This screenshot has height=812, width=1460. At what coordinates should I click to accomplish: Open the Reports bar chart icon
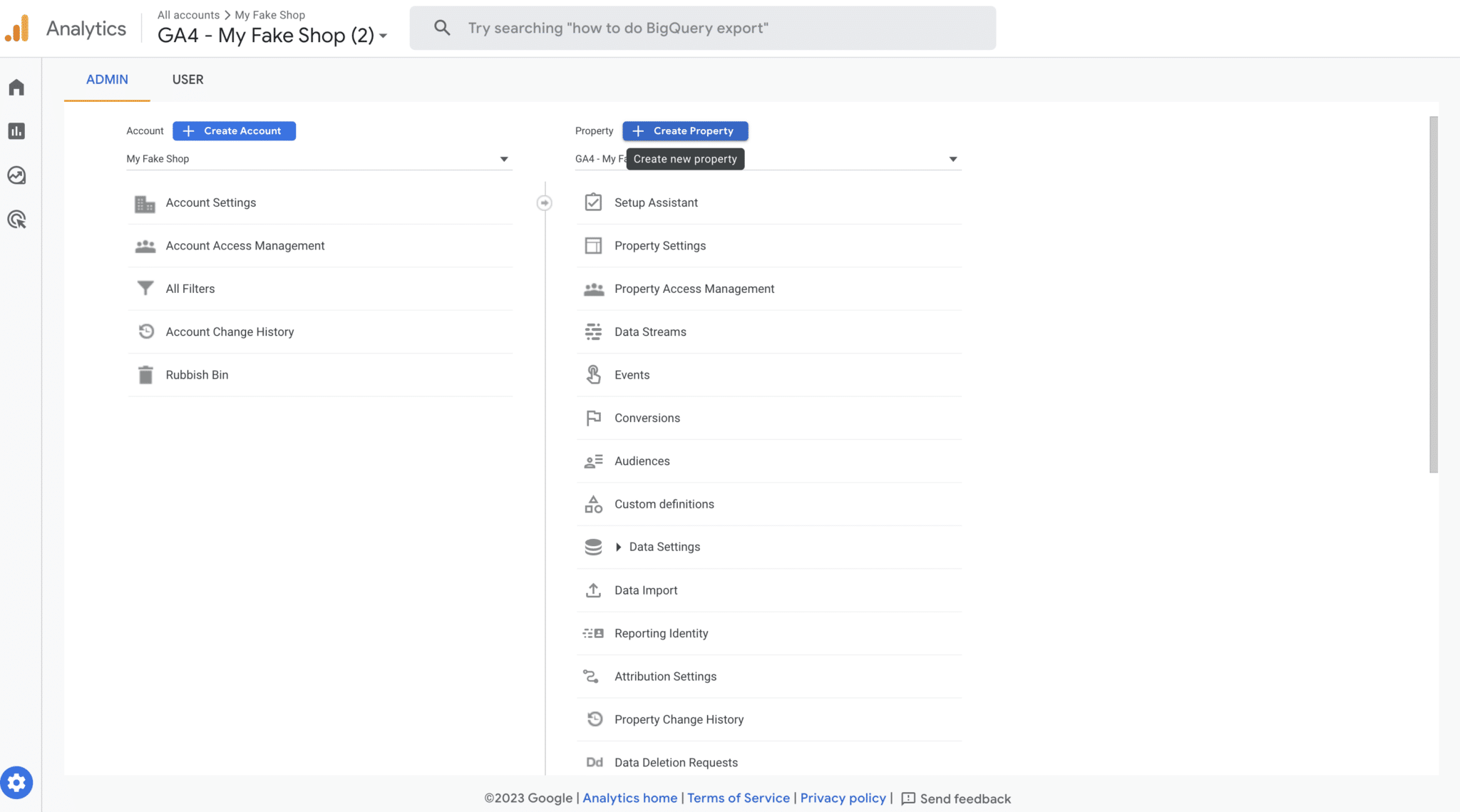[x=16, y=131]
